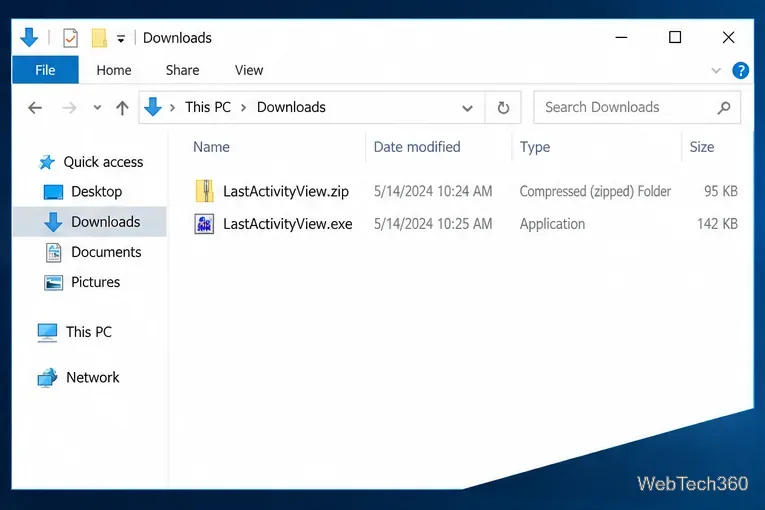Click the blue Help question mark icon
This screenshot has width=765, height=510.
tap(740, 70)
